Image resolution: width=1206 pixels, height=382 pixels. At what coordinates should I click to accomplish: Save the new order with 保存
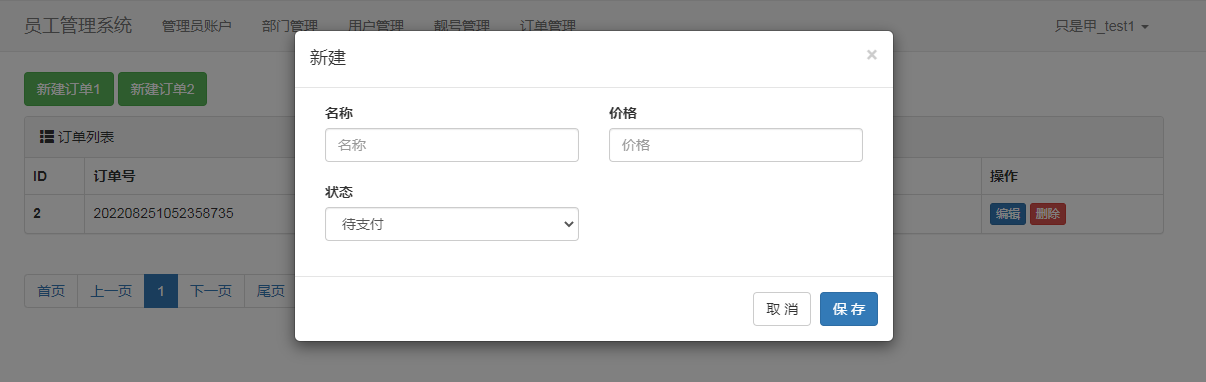[x=849, y=309]
